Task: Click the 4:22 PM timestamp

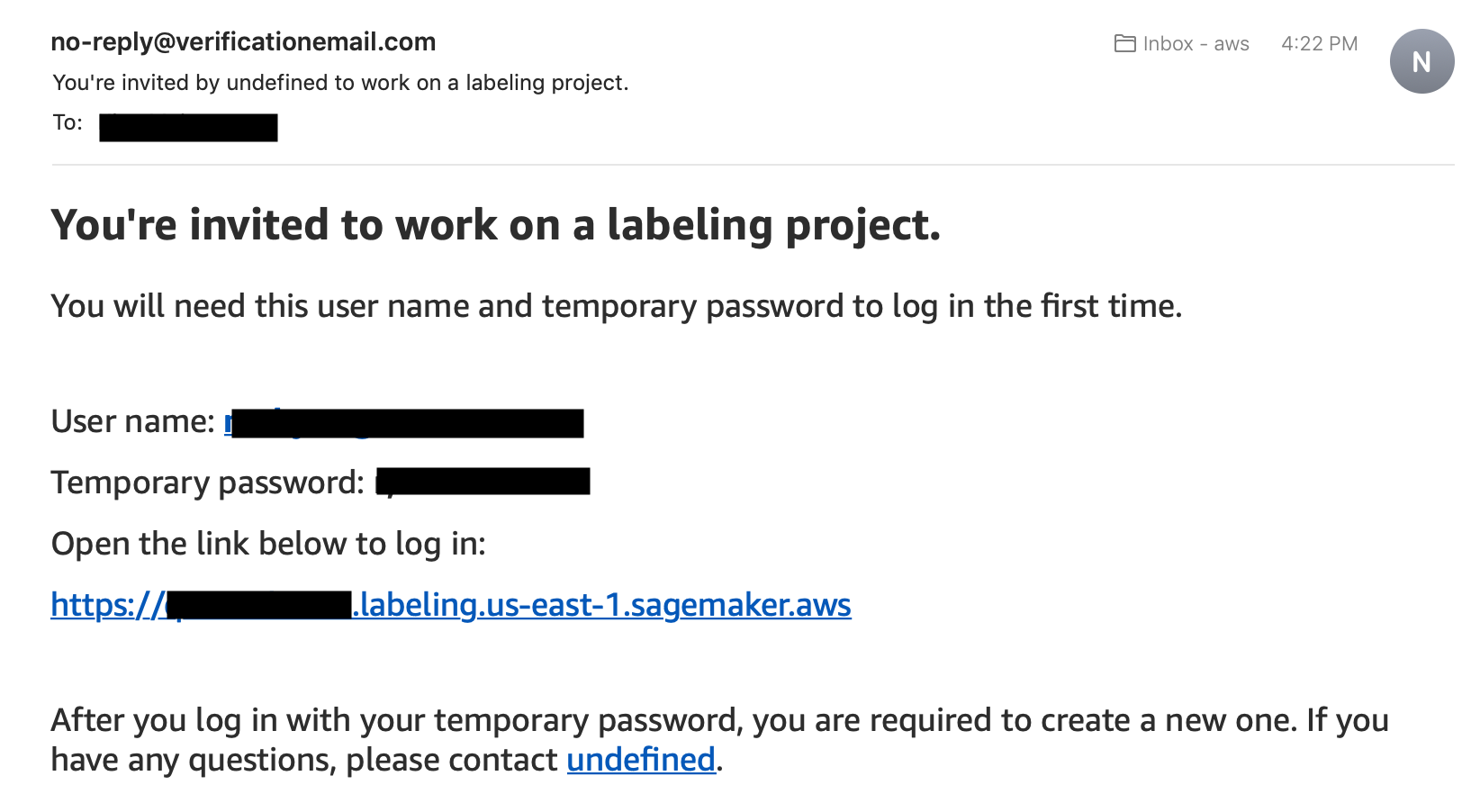Action: 1319,43
